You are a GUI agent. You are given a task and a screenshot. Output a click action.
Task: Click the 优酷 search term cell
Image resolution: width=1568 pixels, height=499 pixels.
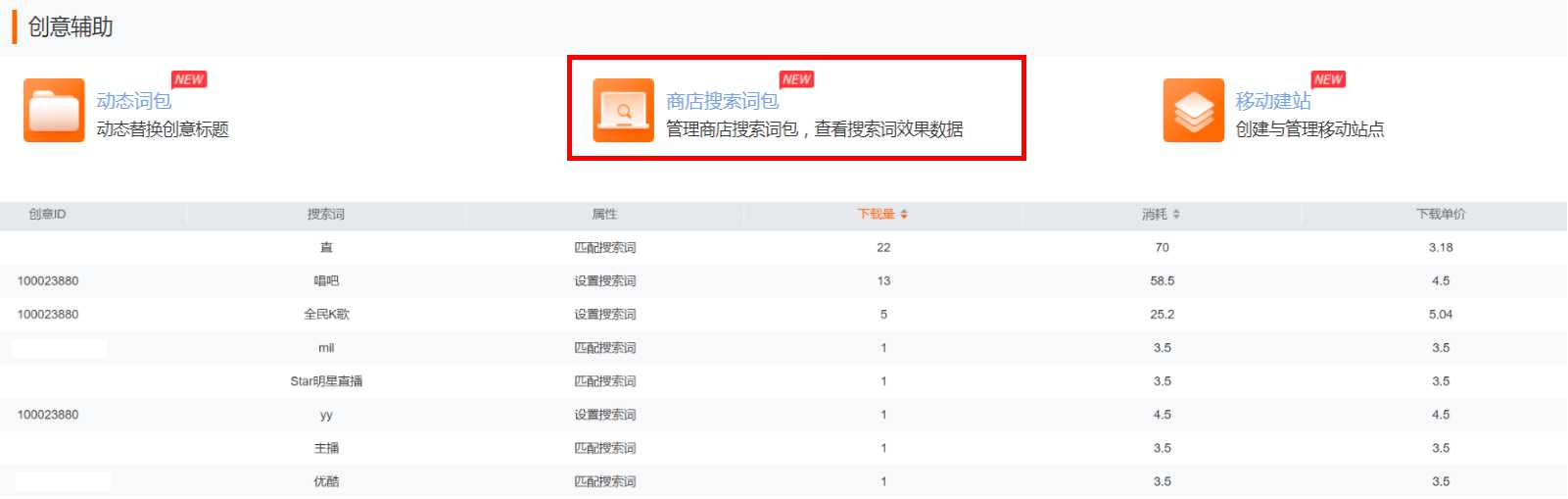pyautogui.click(x=326, y=481)
